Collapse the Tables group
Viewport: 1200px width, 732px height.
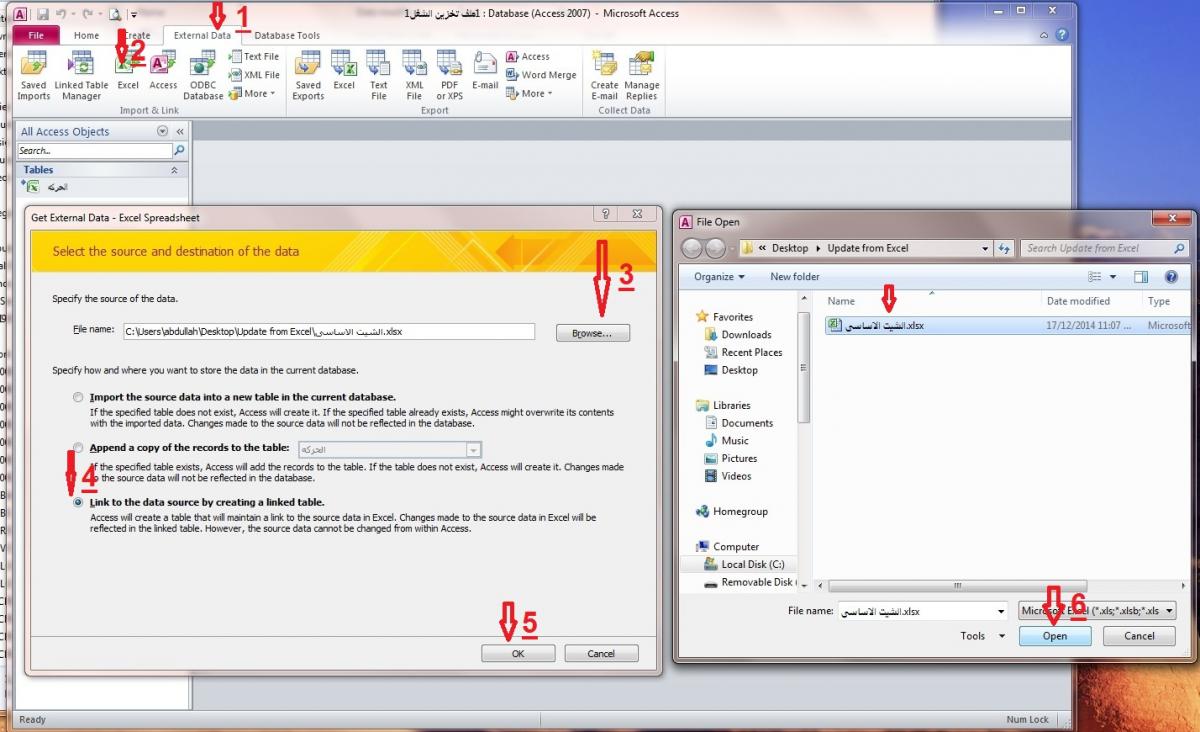[x=175, y=170]
